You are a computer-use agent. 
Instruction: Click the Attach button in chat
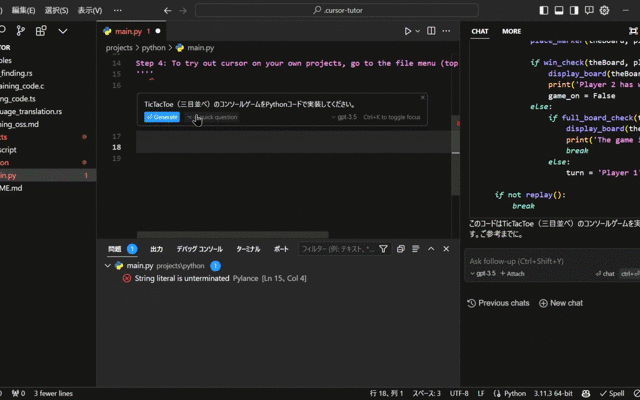click(513, 274)
